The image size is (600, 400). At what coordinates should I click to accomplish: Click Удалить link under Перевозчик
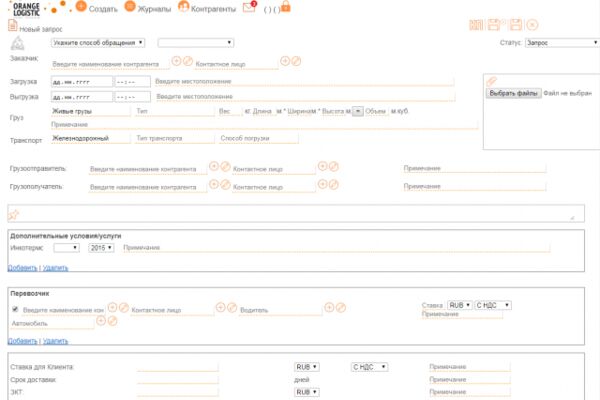click(55, 341)
